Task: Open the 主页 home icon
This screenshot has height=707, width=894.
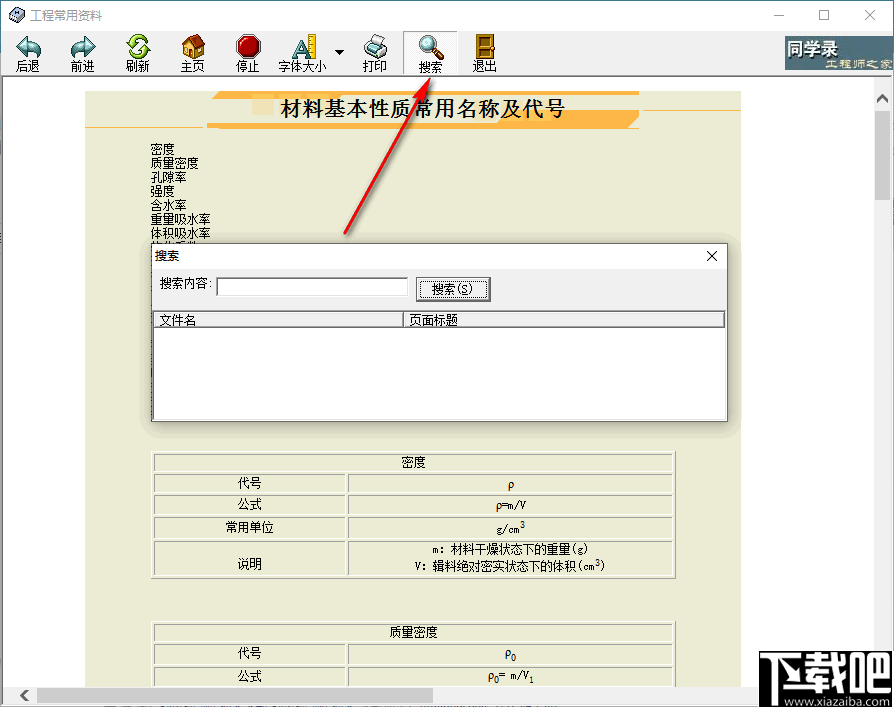Action: (193, 54)
